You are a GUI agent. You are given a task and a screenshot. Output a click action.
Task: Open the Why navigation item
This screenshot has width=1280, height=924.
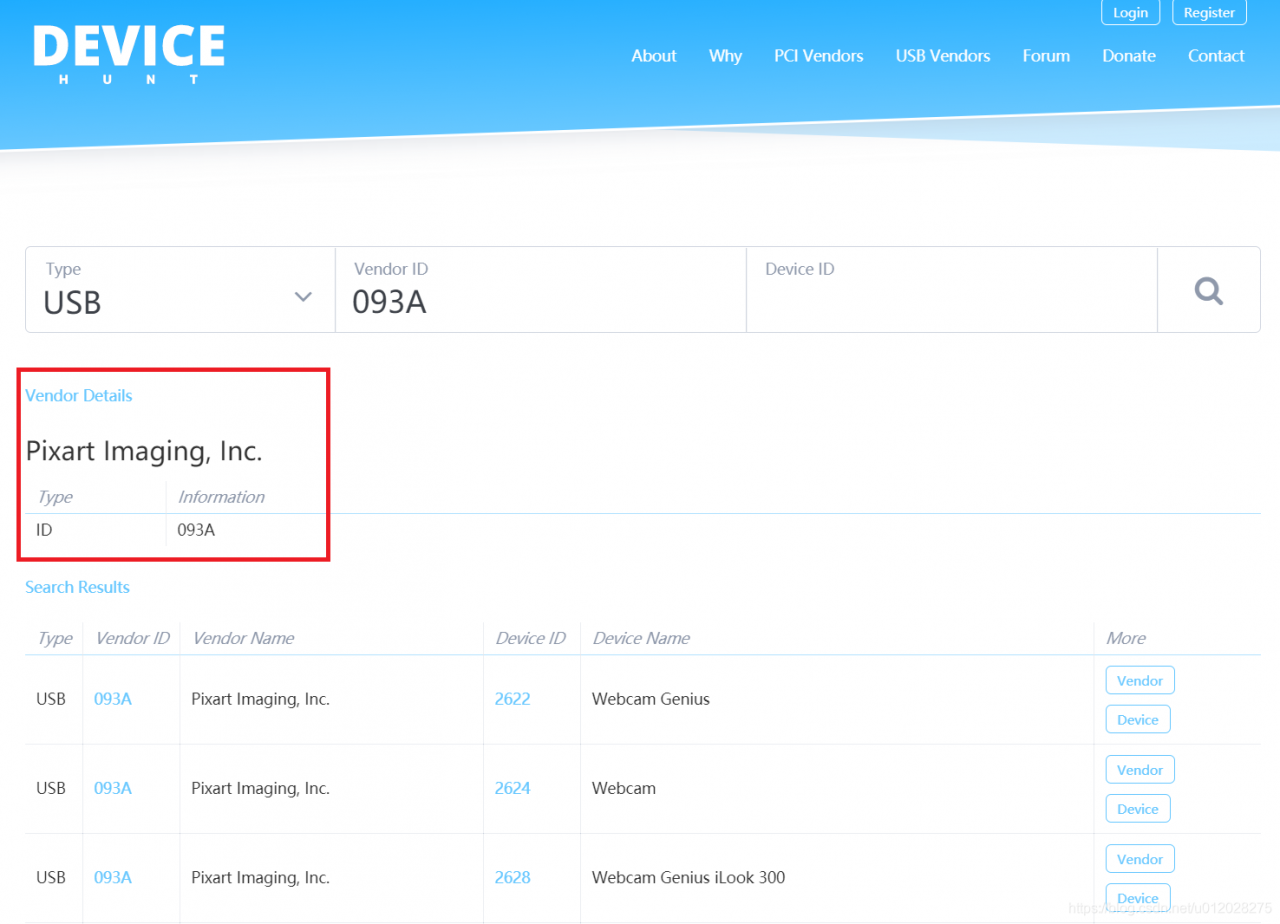pyautogui.click(x=725, y=56)
